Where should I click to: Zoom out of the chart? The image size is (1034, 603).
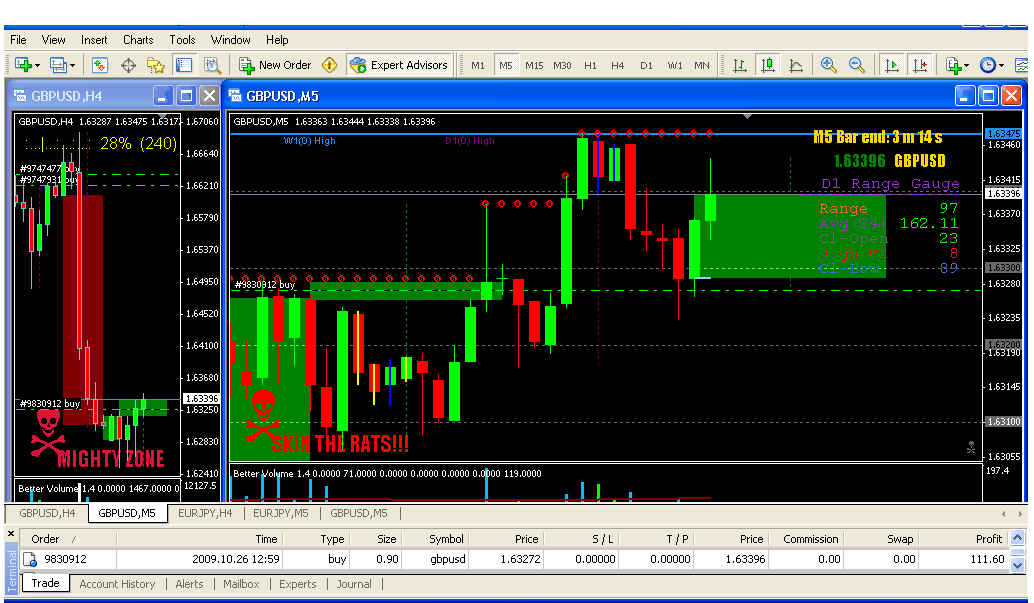coord(857,65)
